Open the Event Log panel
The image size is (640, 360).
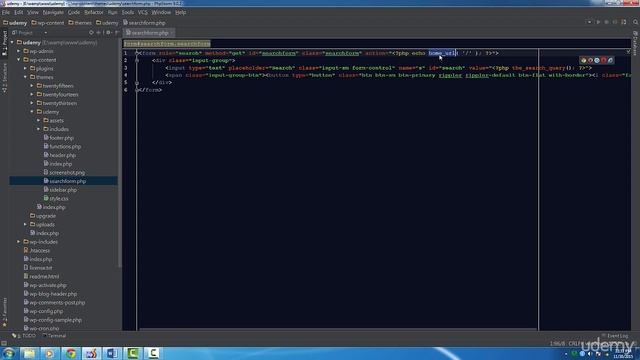pos(615,336)
